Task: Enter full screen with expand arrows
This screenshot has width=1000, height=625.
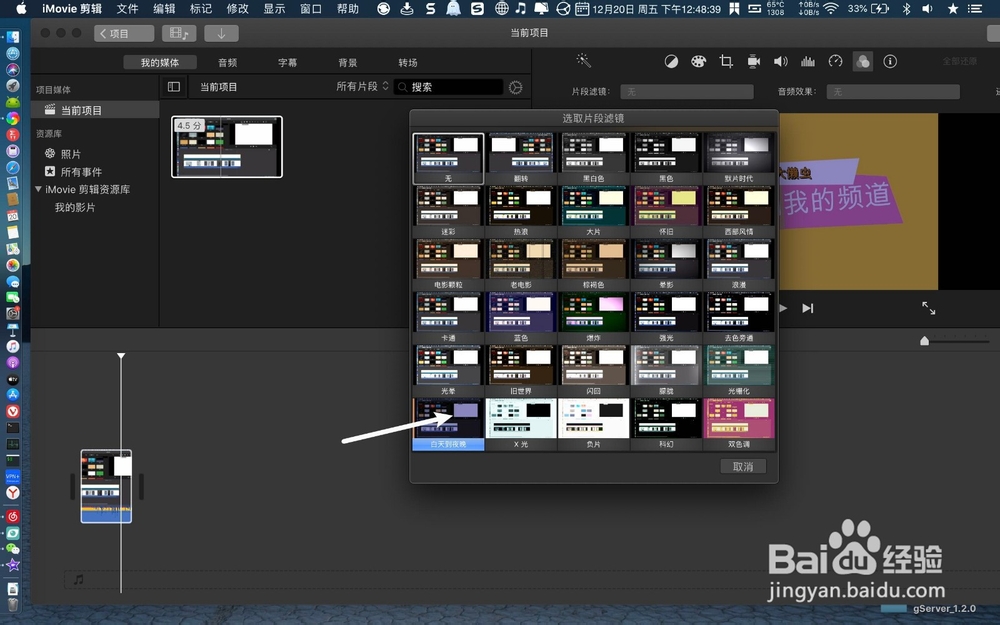Action: pyautogui.click(x=929, y=308)
